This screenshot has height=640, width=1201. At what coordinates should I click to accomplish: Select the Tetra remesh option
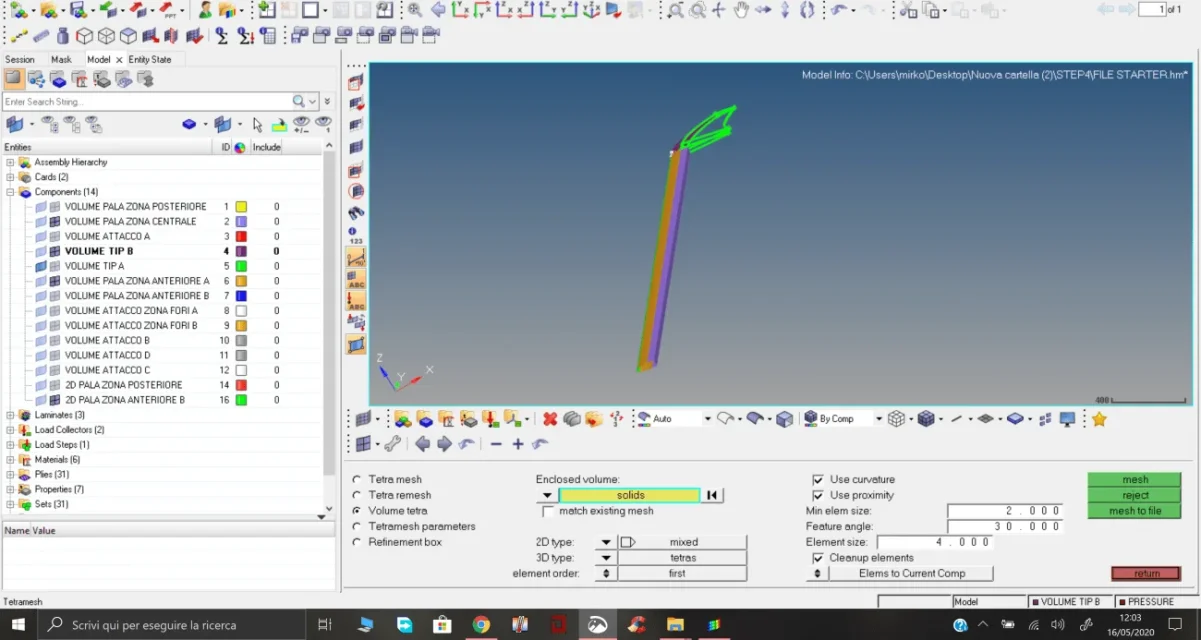point(357,495)
